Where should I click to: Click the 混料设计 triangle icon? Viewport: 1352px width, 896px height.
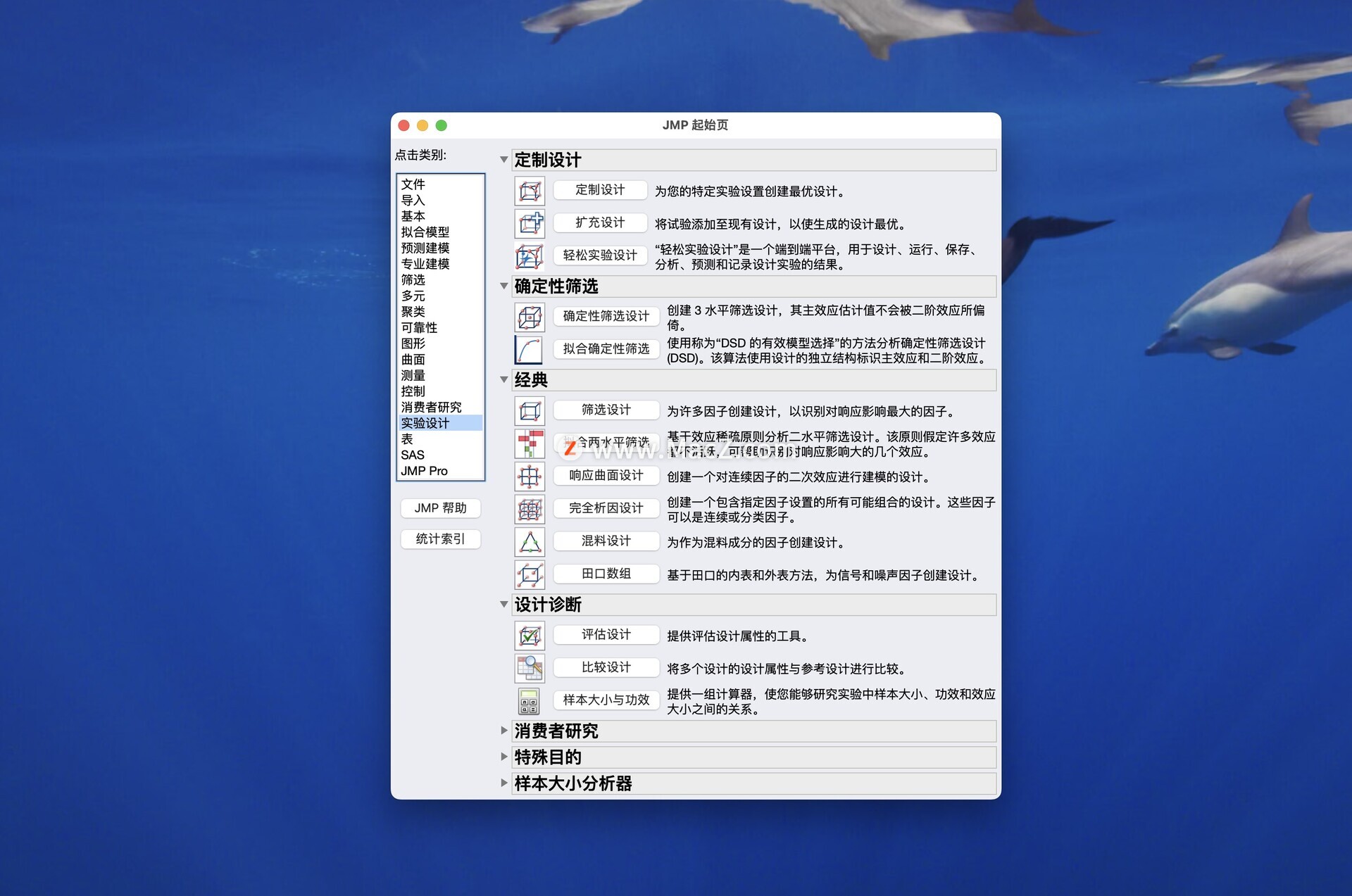click(530, 542)
